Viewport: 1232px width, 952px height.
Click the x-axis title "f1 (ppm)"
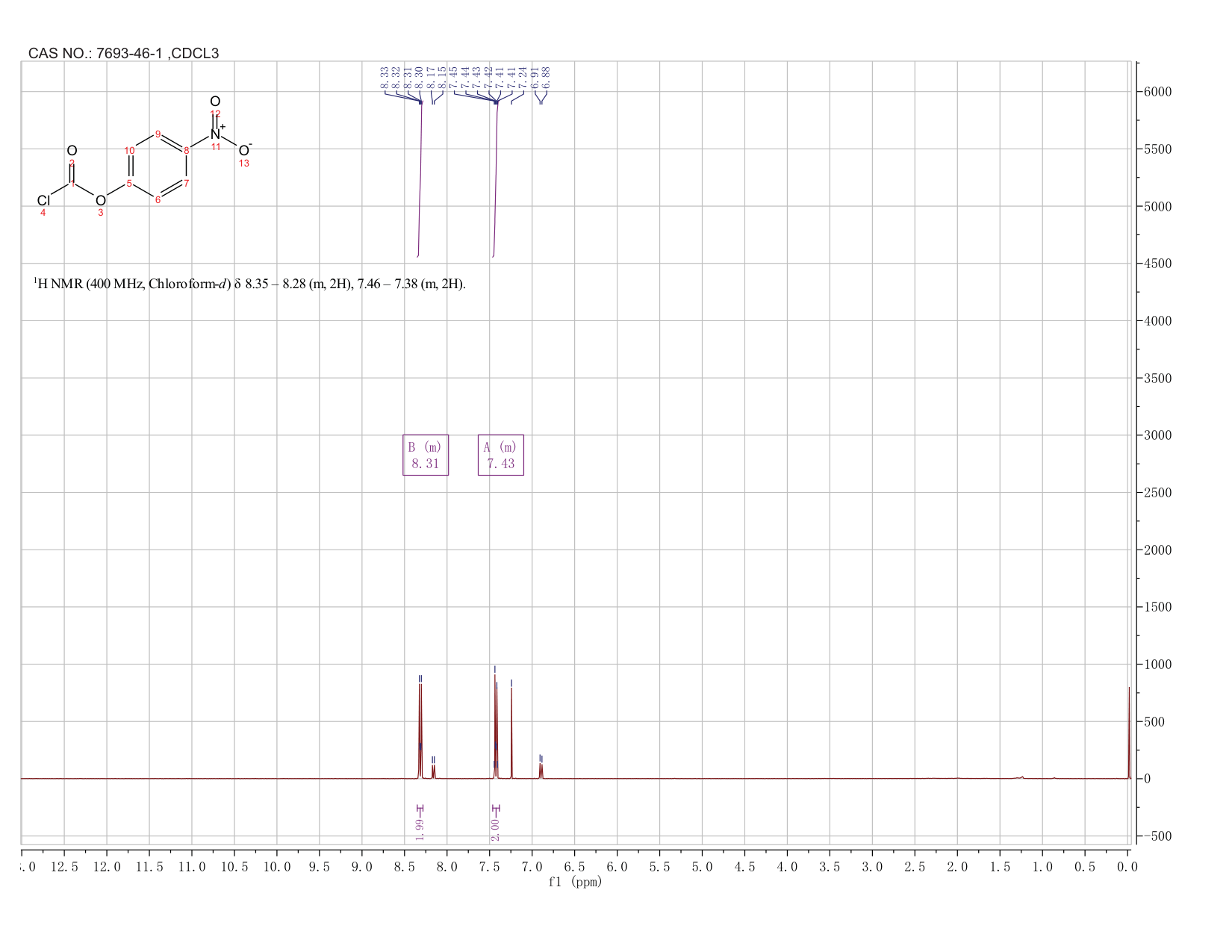[x=575, y=882]
